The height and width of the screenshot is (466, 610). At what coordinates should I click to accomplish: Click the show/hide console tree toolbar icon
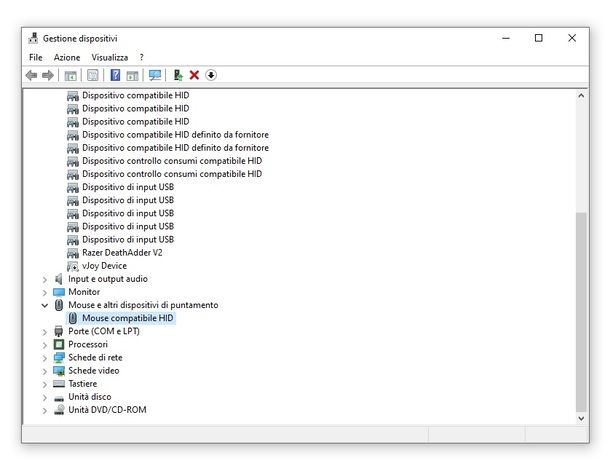pos(70,75)
